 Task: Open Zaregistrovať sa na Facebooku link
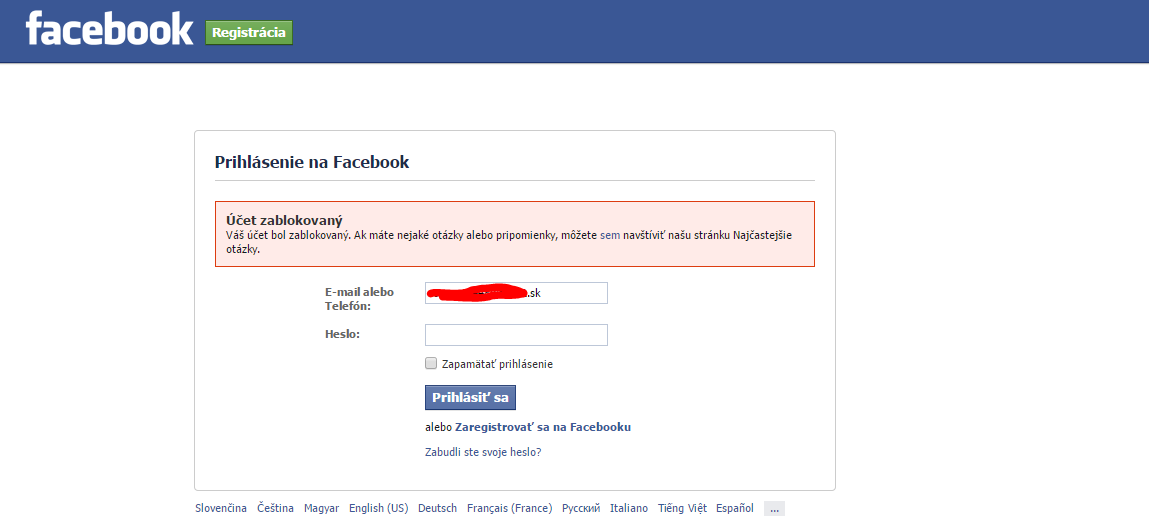[x=543, y=427]
